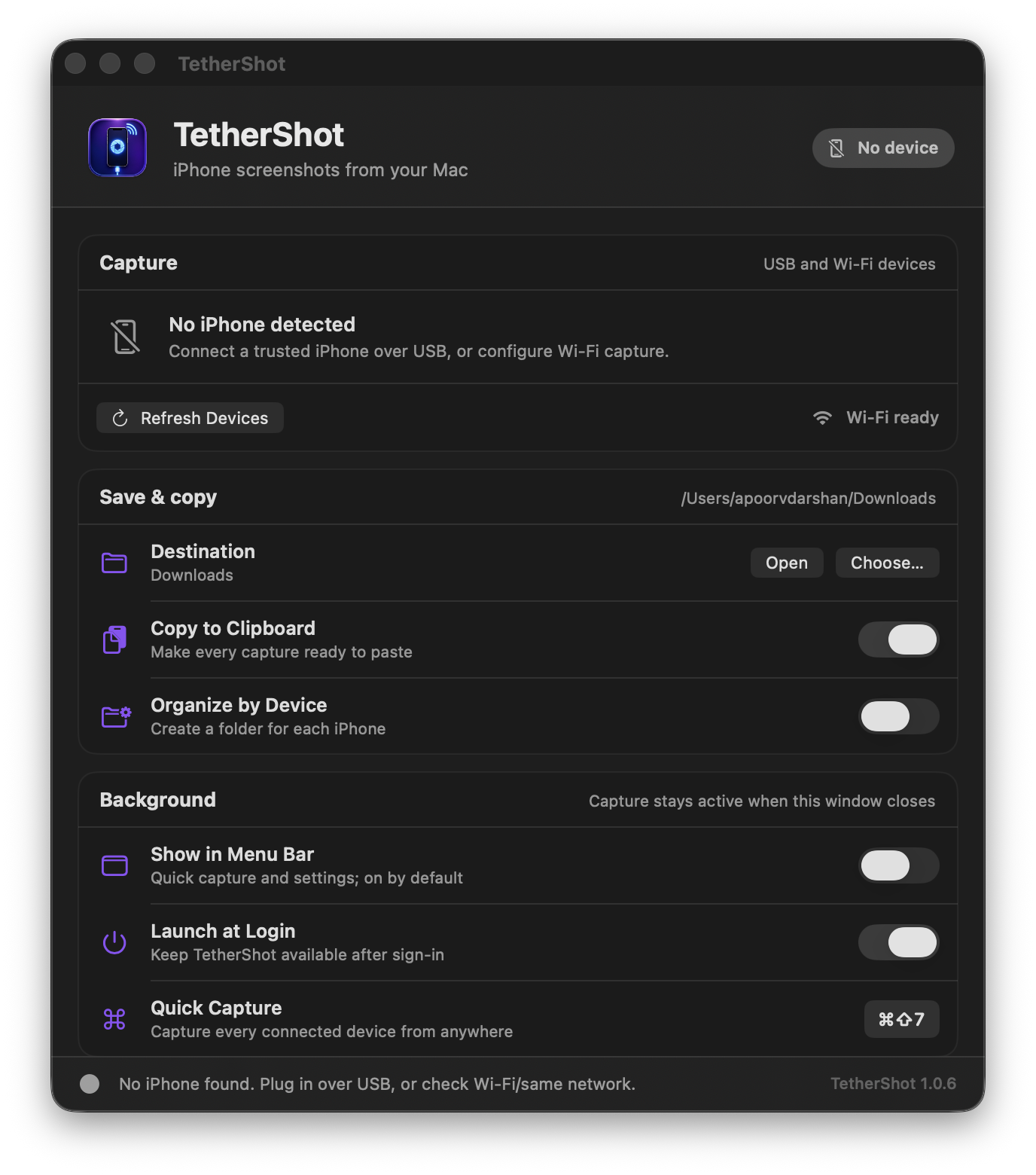
Task: Choose a new destination folder
Action: click(x=887, y=563)
